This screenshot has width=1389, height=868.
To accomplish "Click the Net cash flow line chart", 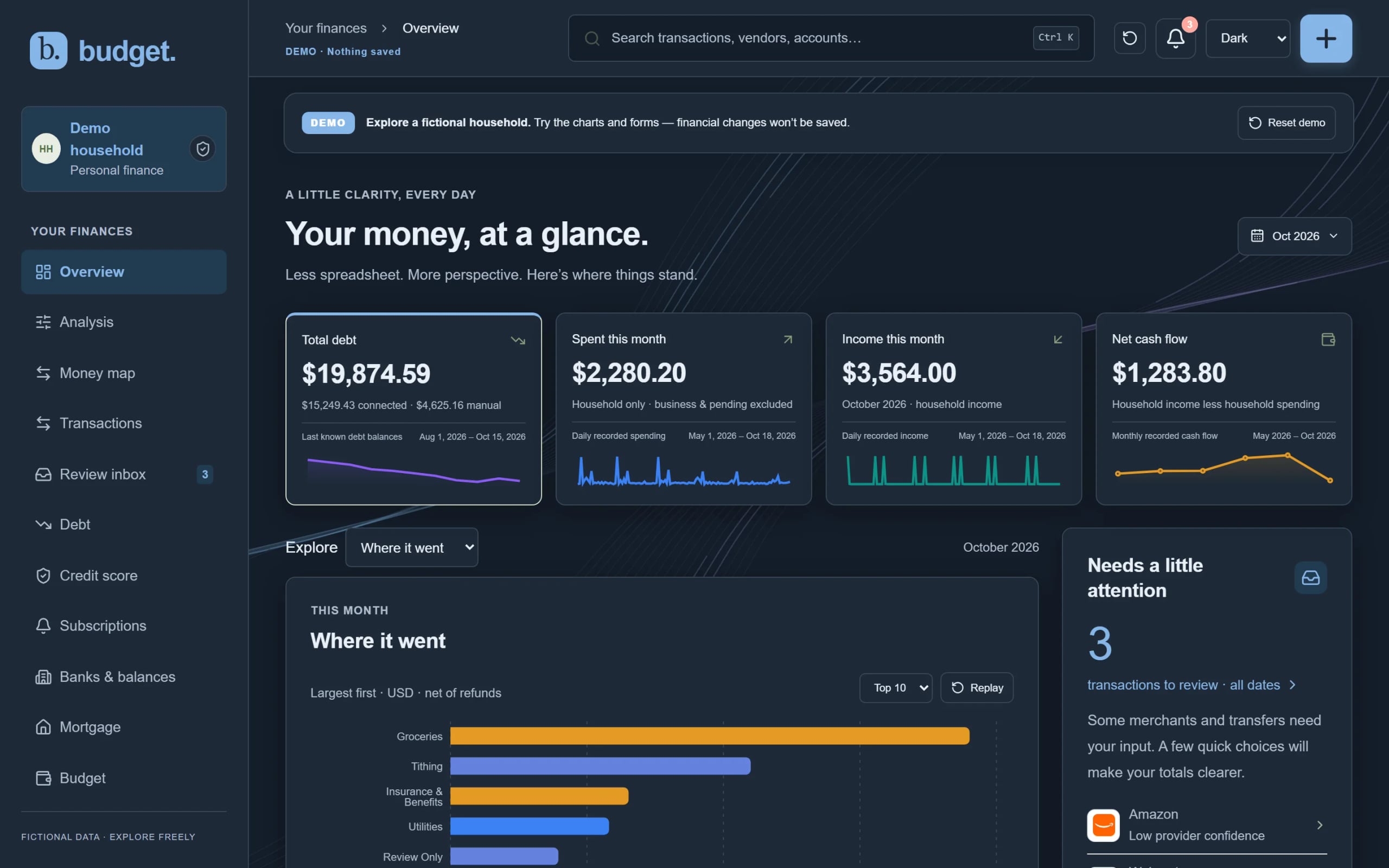I will (x=1223, y=468).
